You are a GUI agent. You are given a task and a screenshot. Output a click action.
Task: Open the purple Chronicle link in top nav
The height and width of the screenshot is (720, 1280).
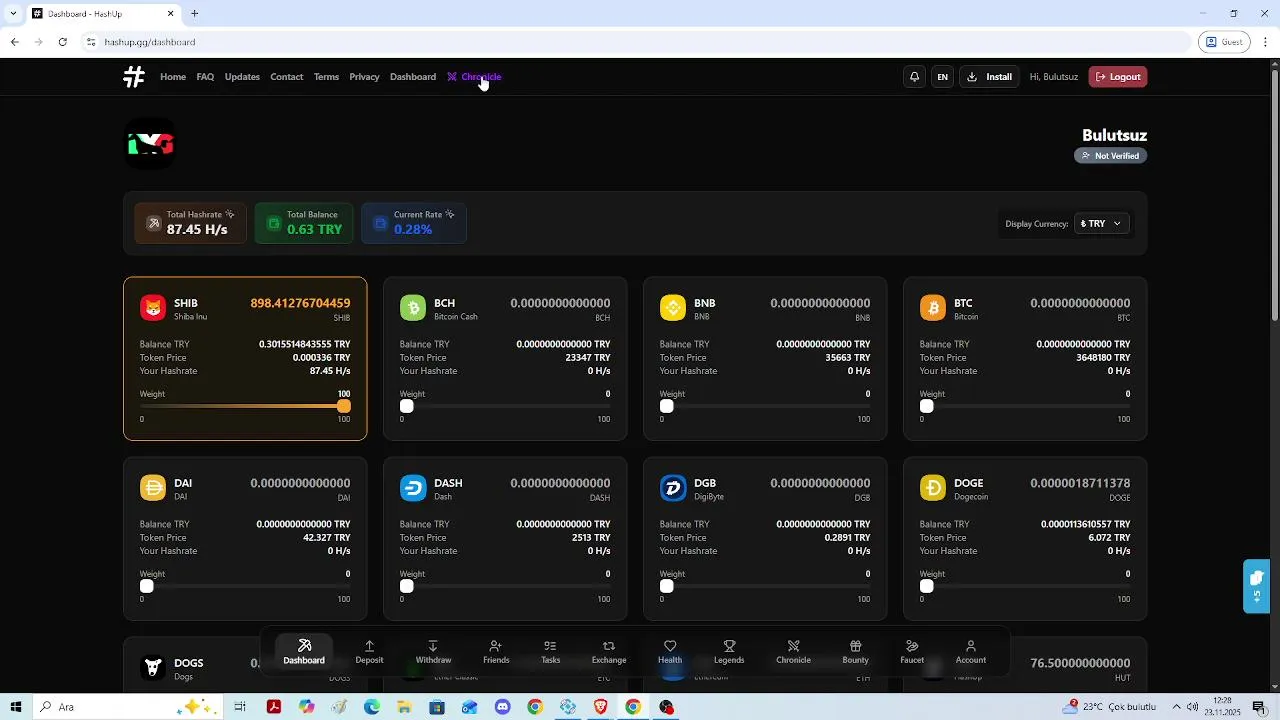(474, 77)
